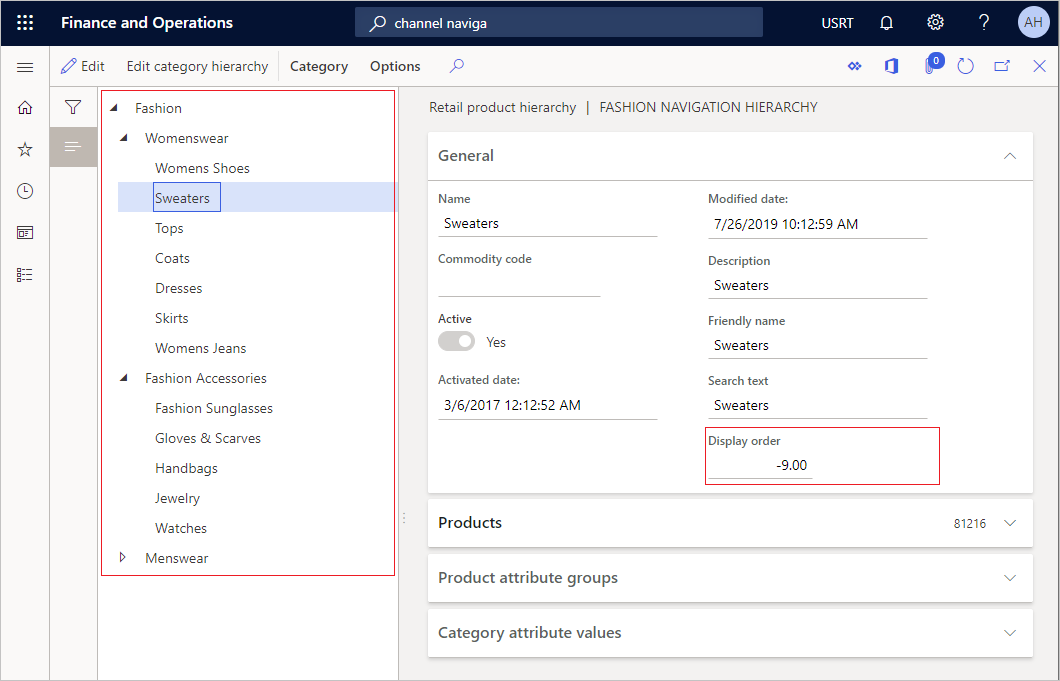Show the filter pane funnel icon
This screenshot has height=681, width=1060.
(x=73, y=107)
